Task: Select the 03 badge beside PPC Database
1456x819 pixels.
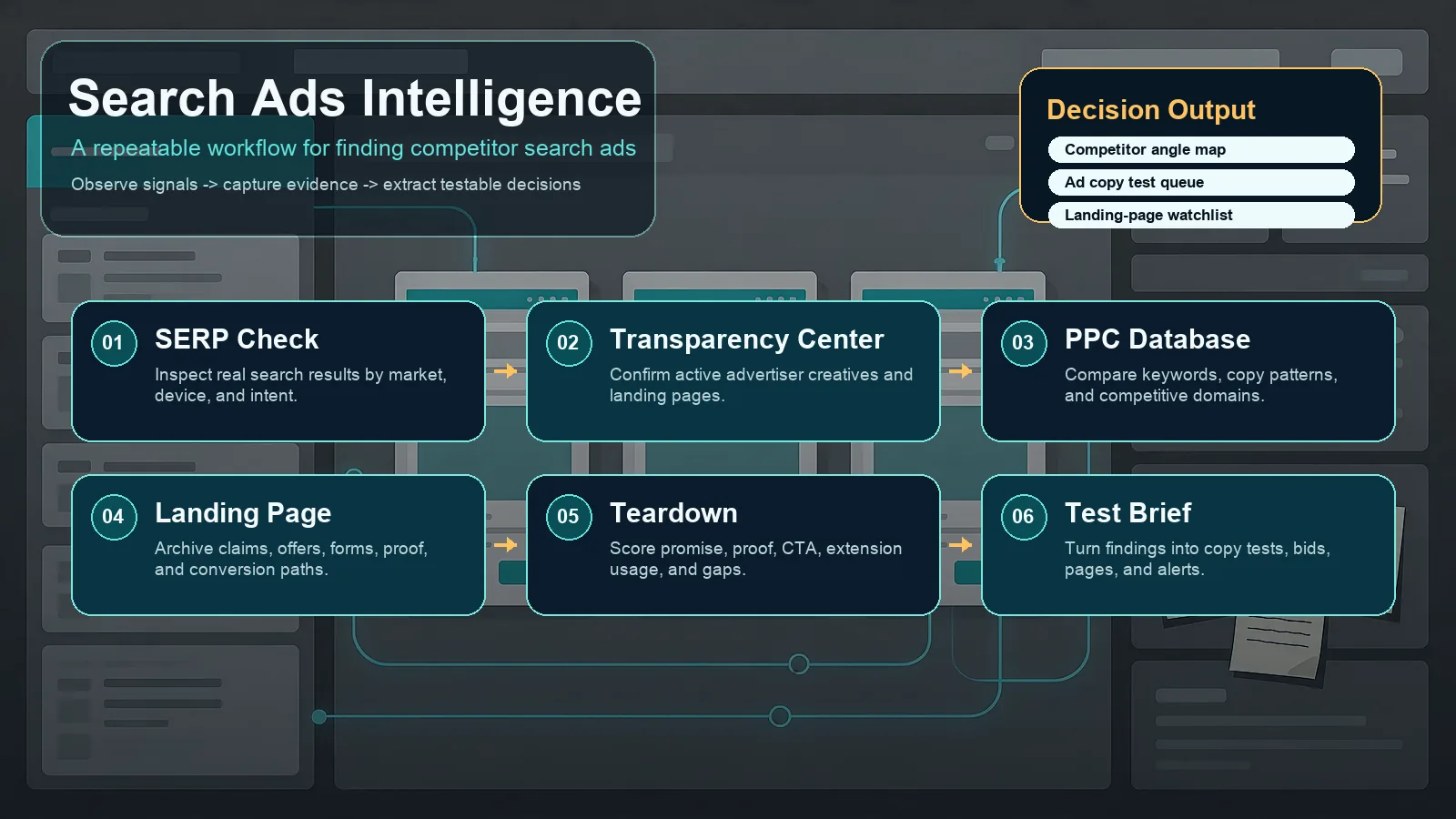Action: pyautogui.click(x=1022, y=344)
